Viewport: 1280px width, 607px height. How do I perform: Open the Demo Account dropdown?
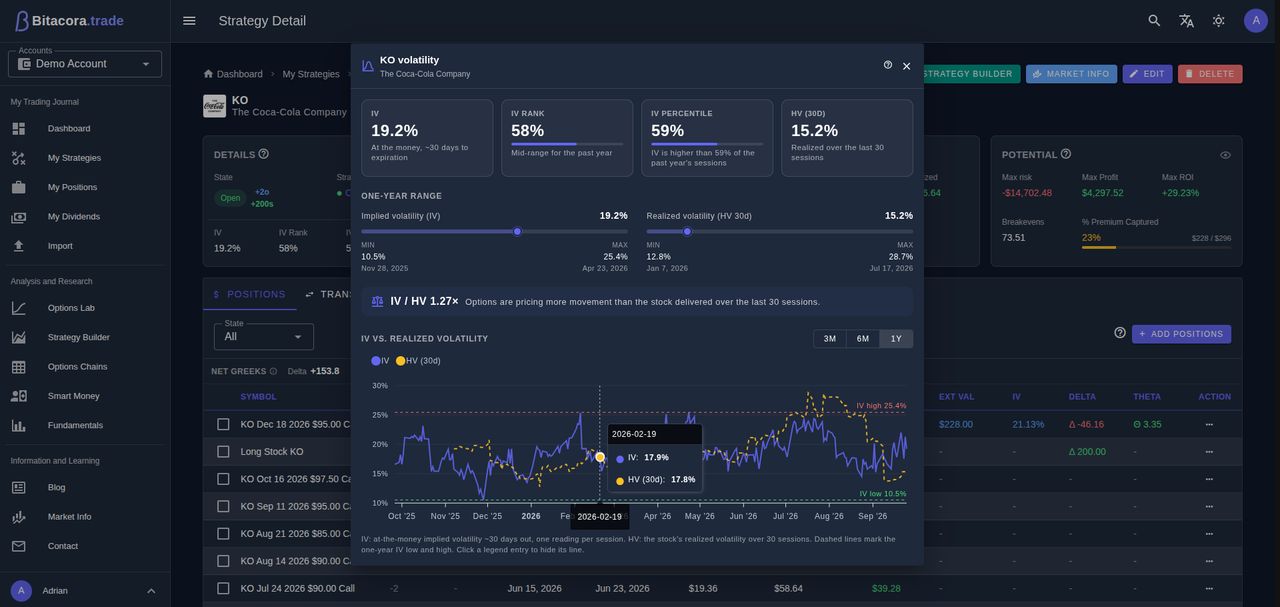click(x=85, y=64)
